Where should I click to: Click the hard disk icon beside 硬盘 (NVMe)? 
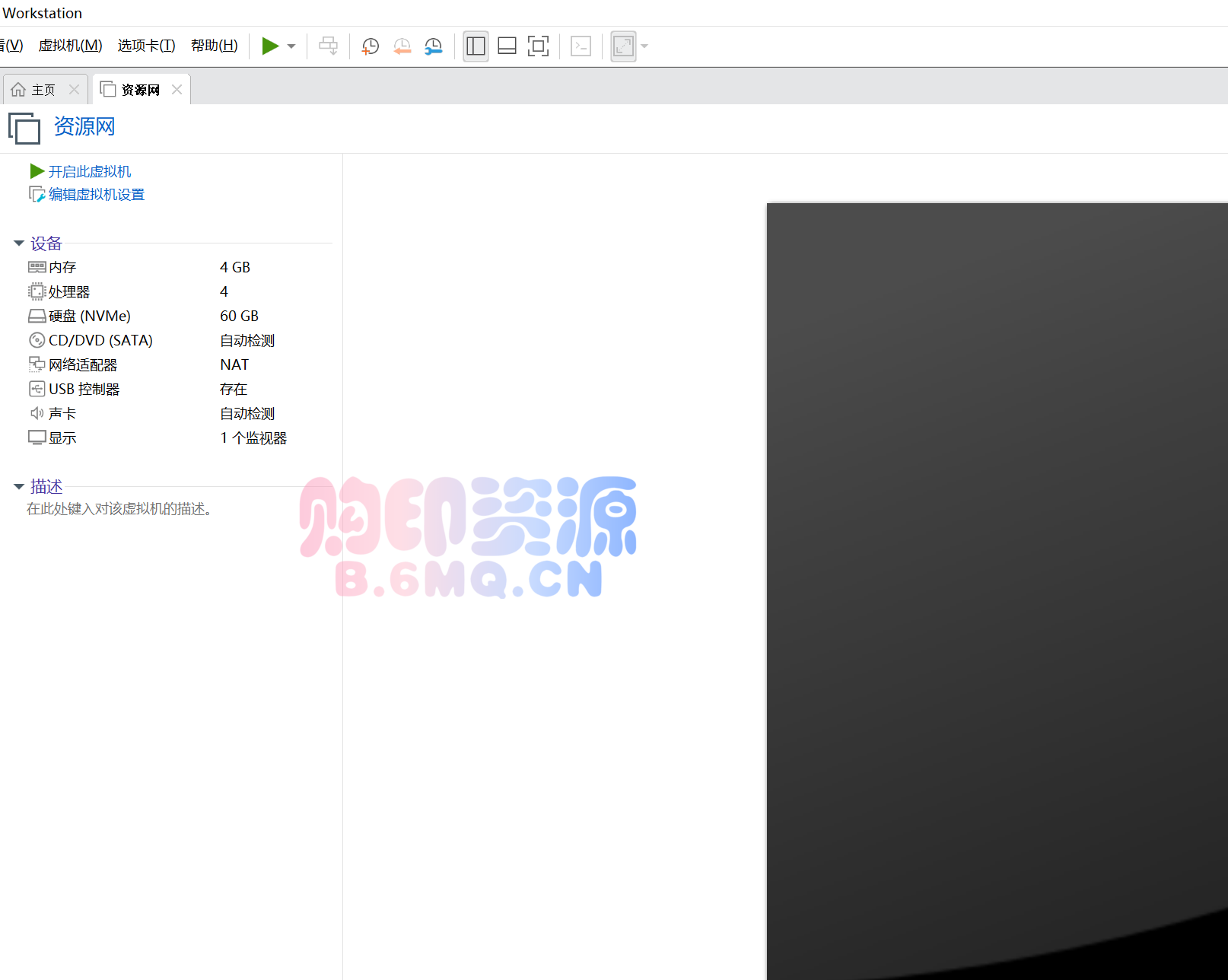[x=37, y=316]
